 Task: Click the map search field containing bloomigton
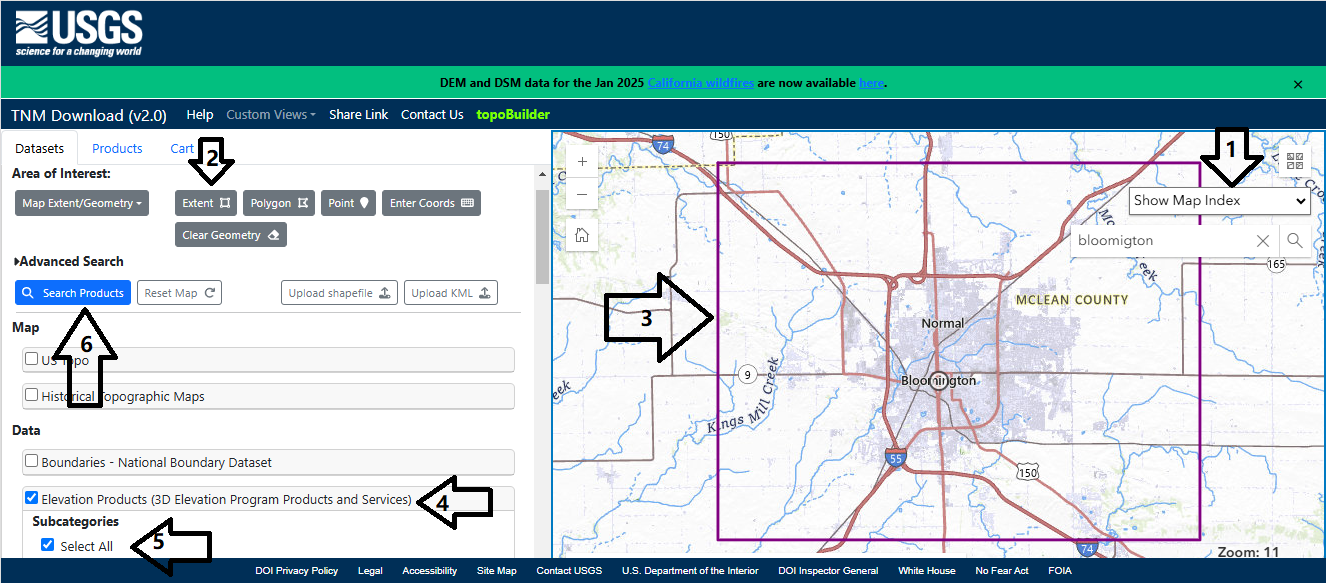[x=1160, y=241]
